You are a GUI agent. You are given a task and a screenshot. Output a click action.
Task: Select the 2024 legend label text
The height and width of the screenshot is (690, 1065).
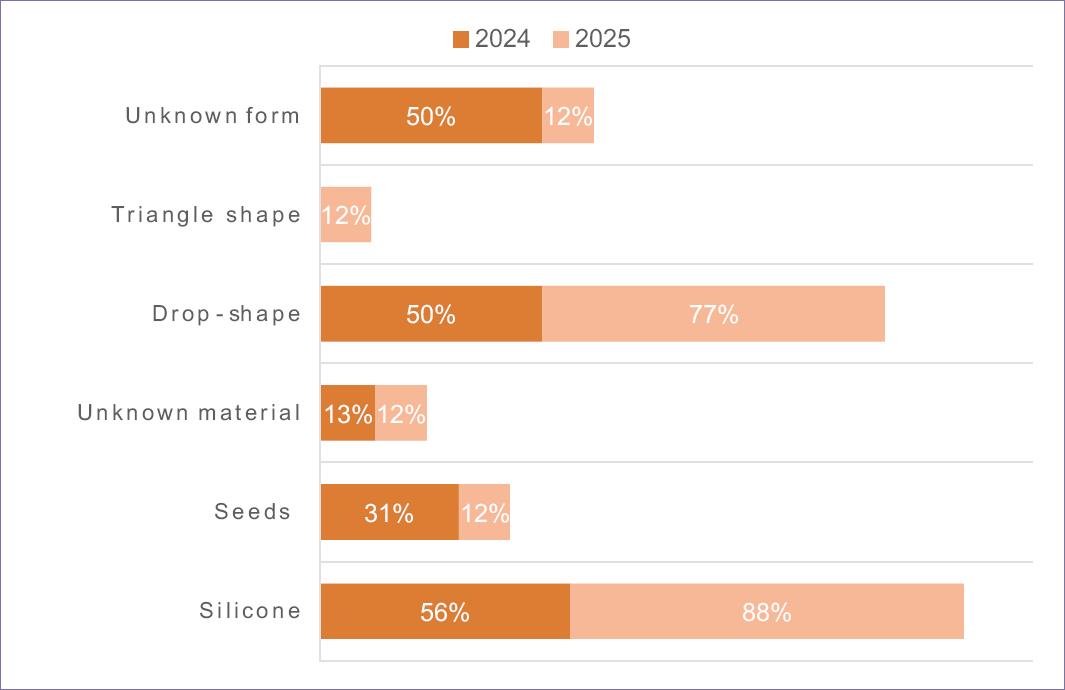tap(503, 40)
